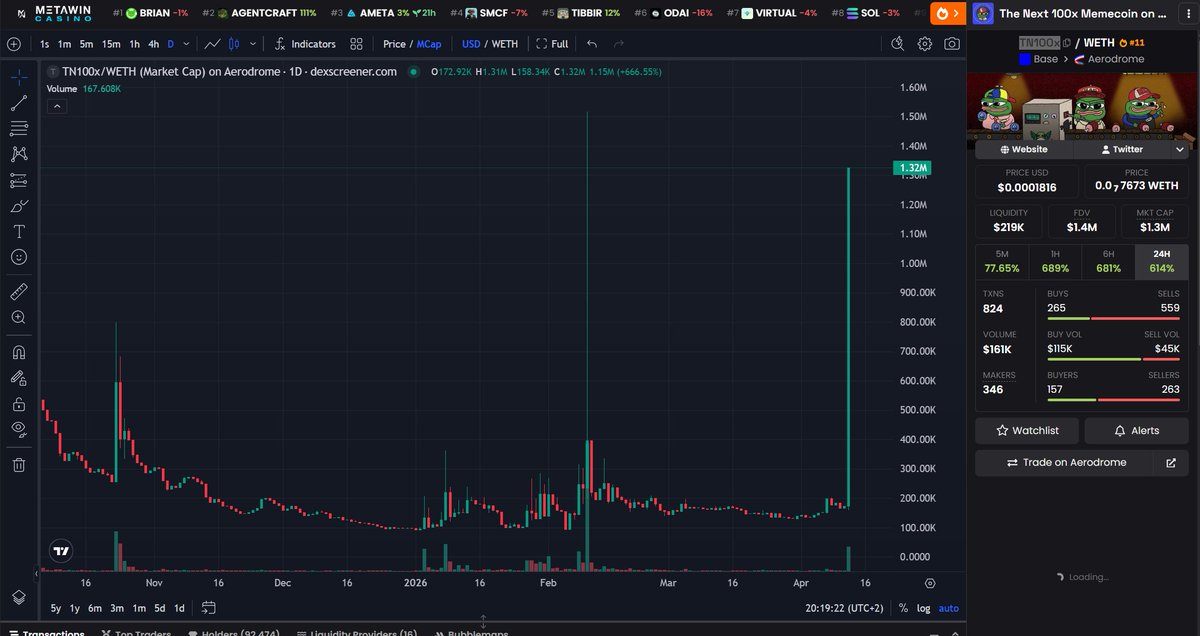Expand the chart type dropdown chevron
This screenshot has width=1200, height=636.
click(252, 44)
